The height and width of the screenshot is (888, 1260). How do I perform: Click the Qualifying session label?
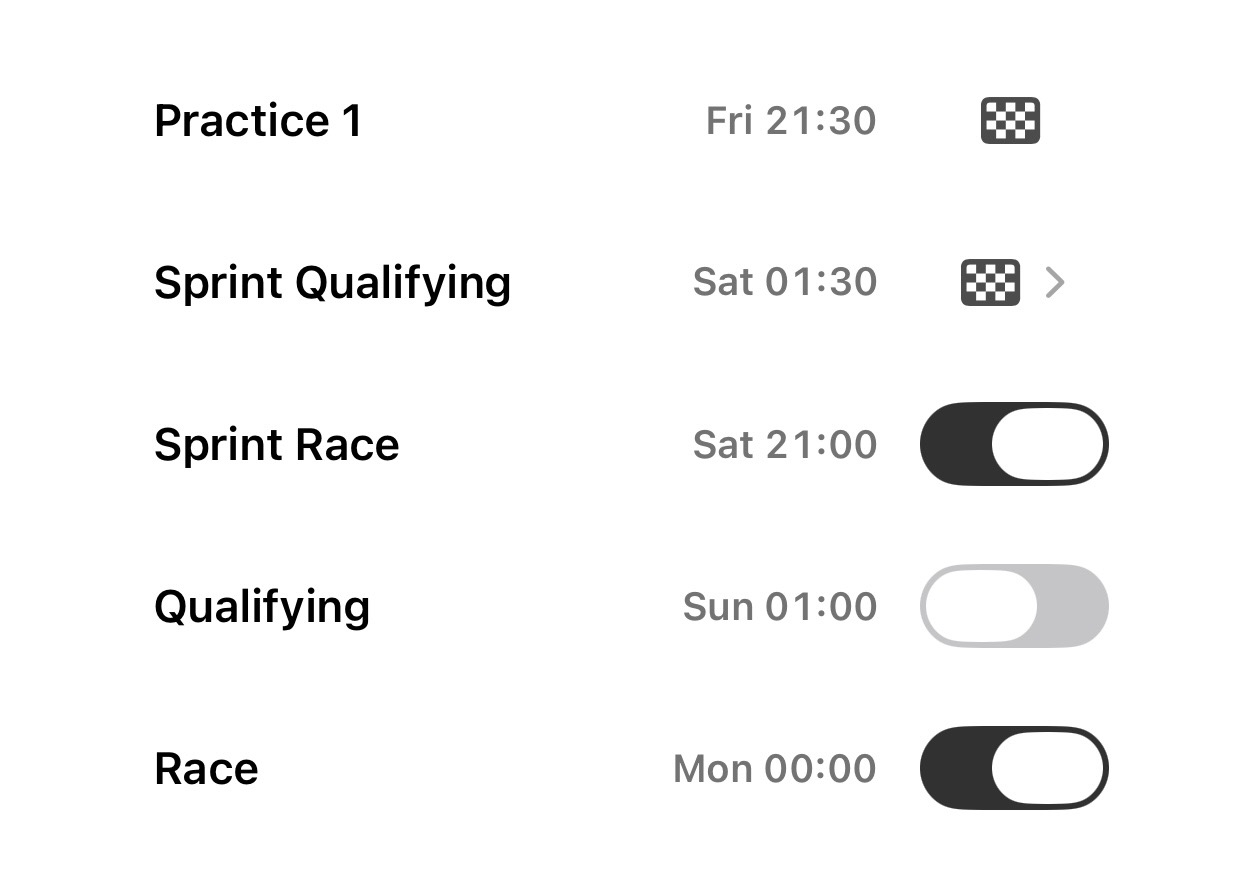(x=262, y=608)
